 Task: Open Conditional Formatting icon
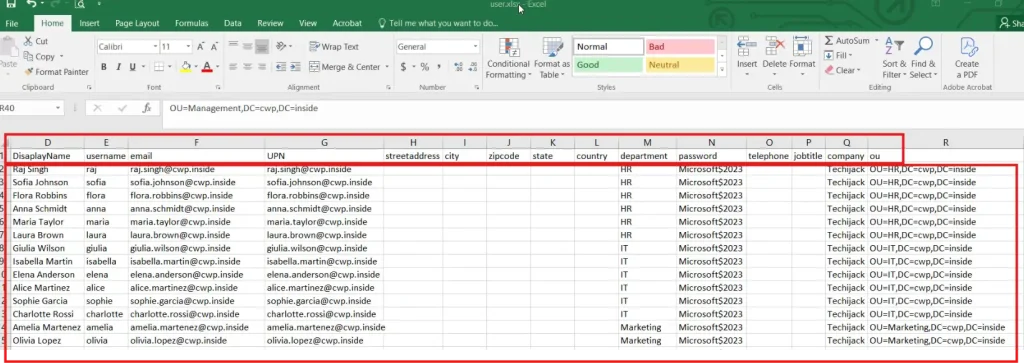tap(509, 48)
